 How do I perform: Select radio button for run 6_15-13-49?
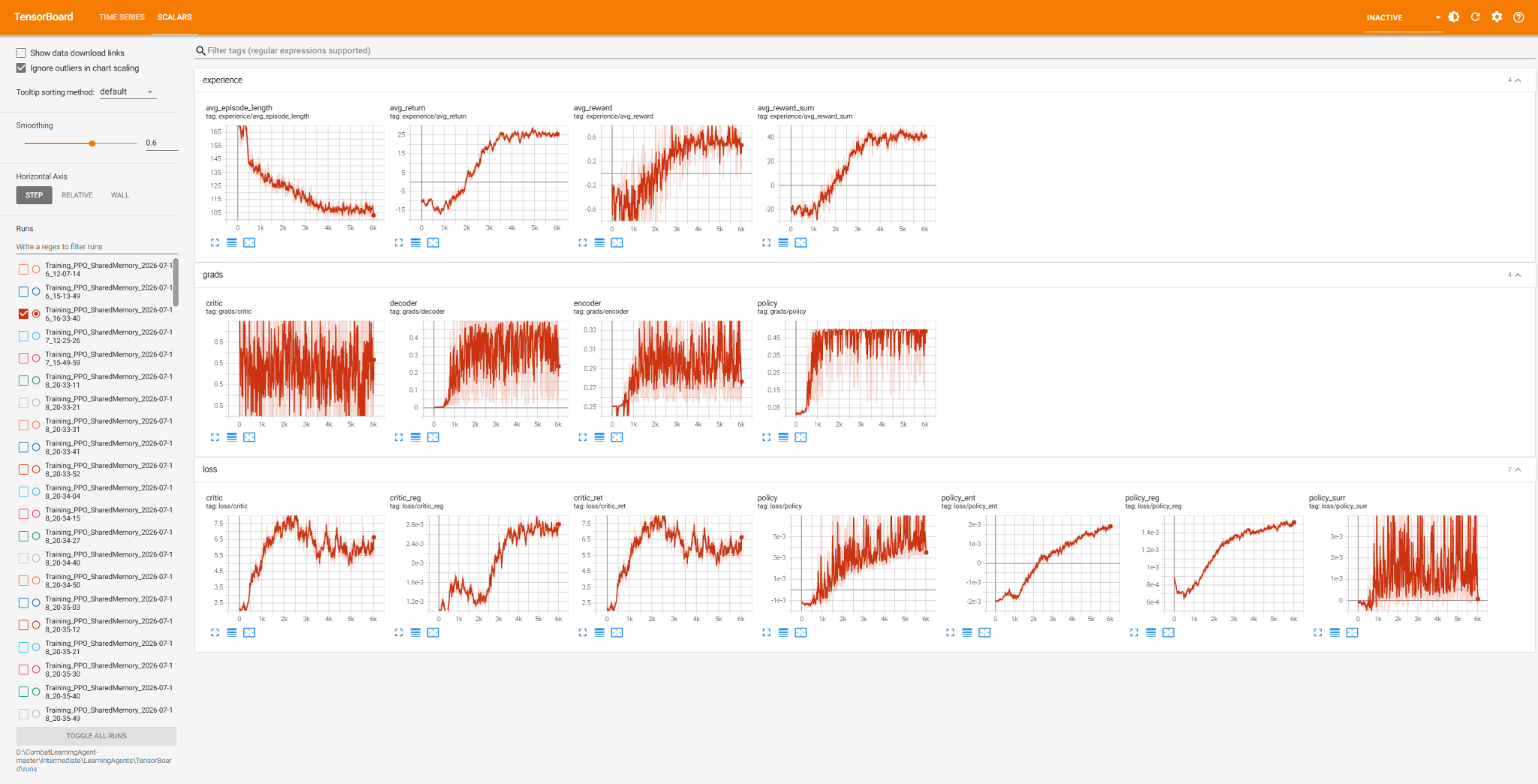(x=36, y=291)
